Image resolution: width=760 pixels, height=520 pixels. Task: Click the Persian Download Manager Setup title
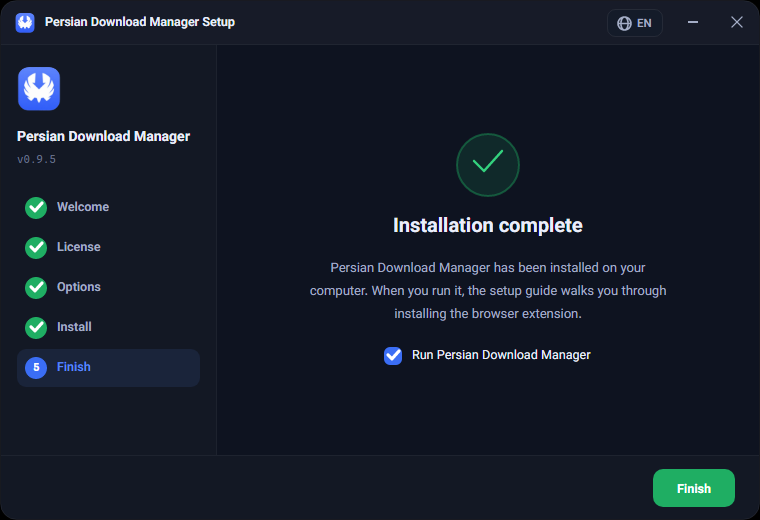(x=140, y=22)
